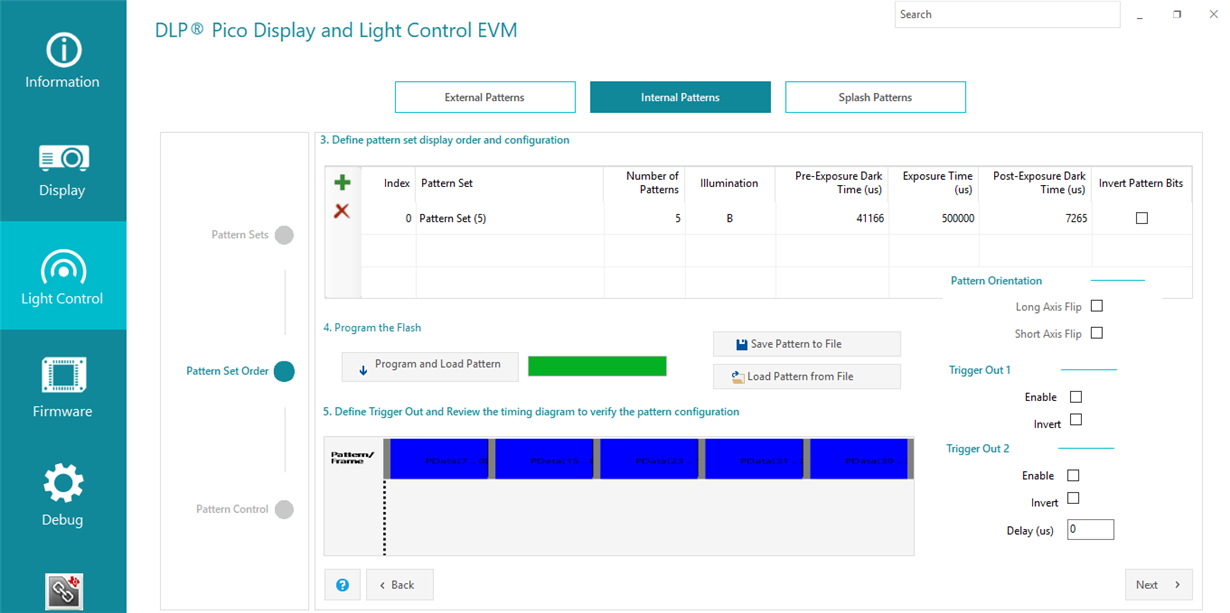The width and height of the screenshot is (1230, 613).
Task: Switch to Splash Patterns tab
Action: pyautogui.click(x=875, y=97)
